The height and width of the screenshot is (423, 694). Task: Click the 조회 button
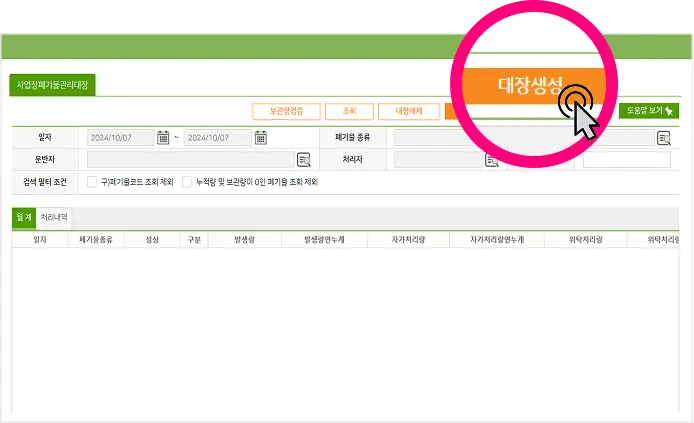tap(349, 111)
